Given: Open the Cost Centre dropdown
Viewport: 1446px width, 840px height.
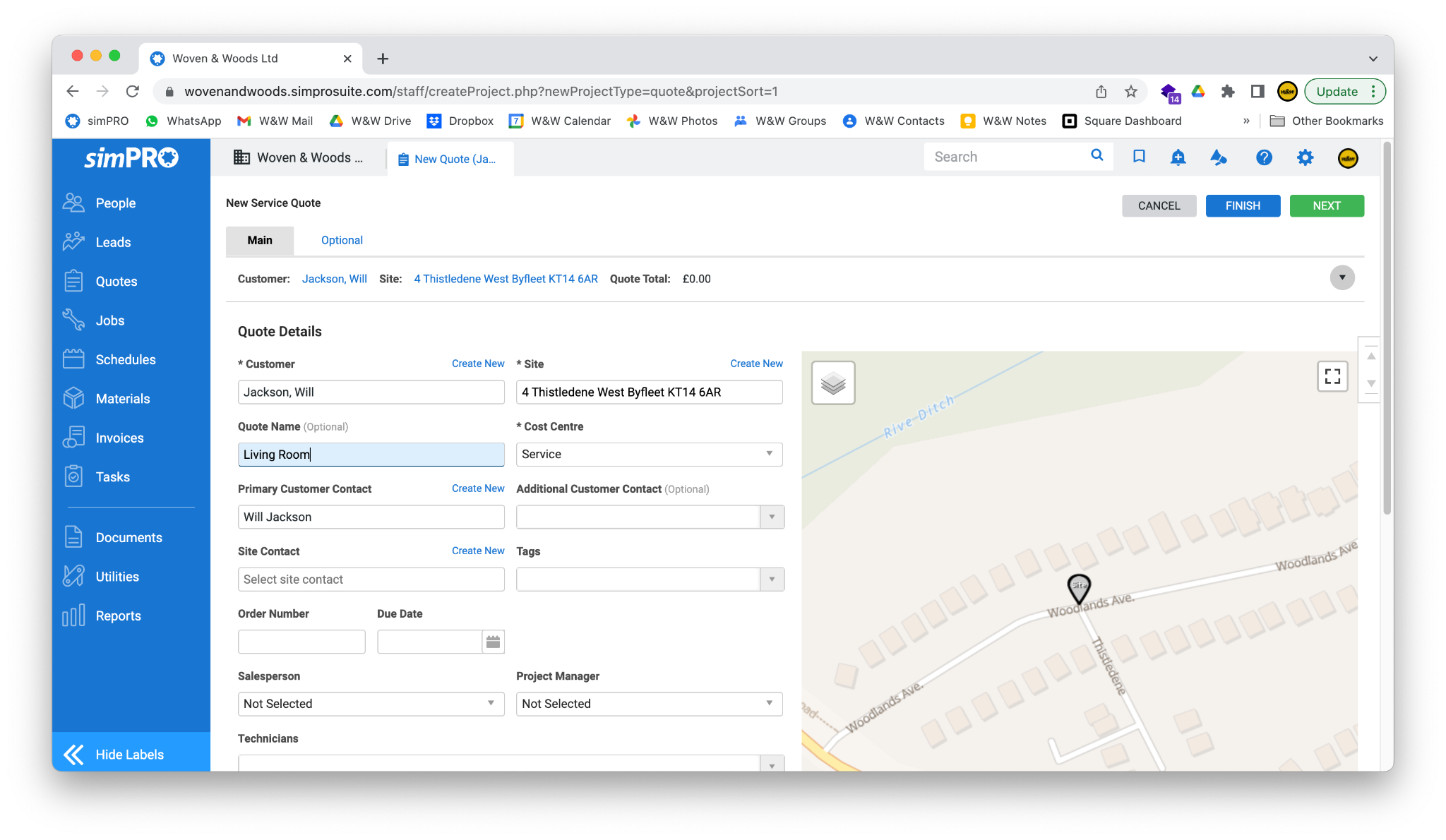Looking at the screenshot, I should pyautogui.click(x=649, y=455).
